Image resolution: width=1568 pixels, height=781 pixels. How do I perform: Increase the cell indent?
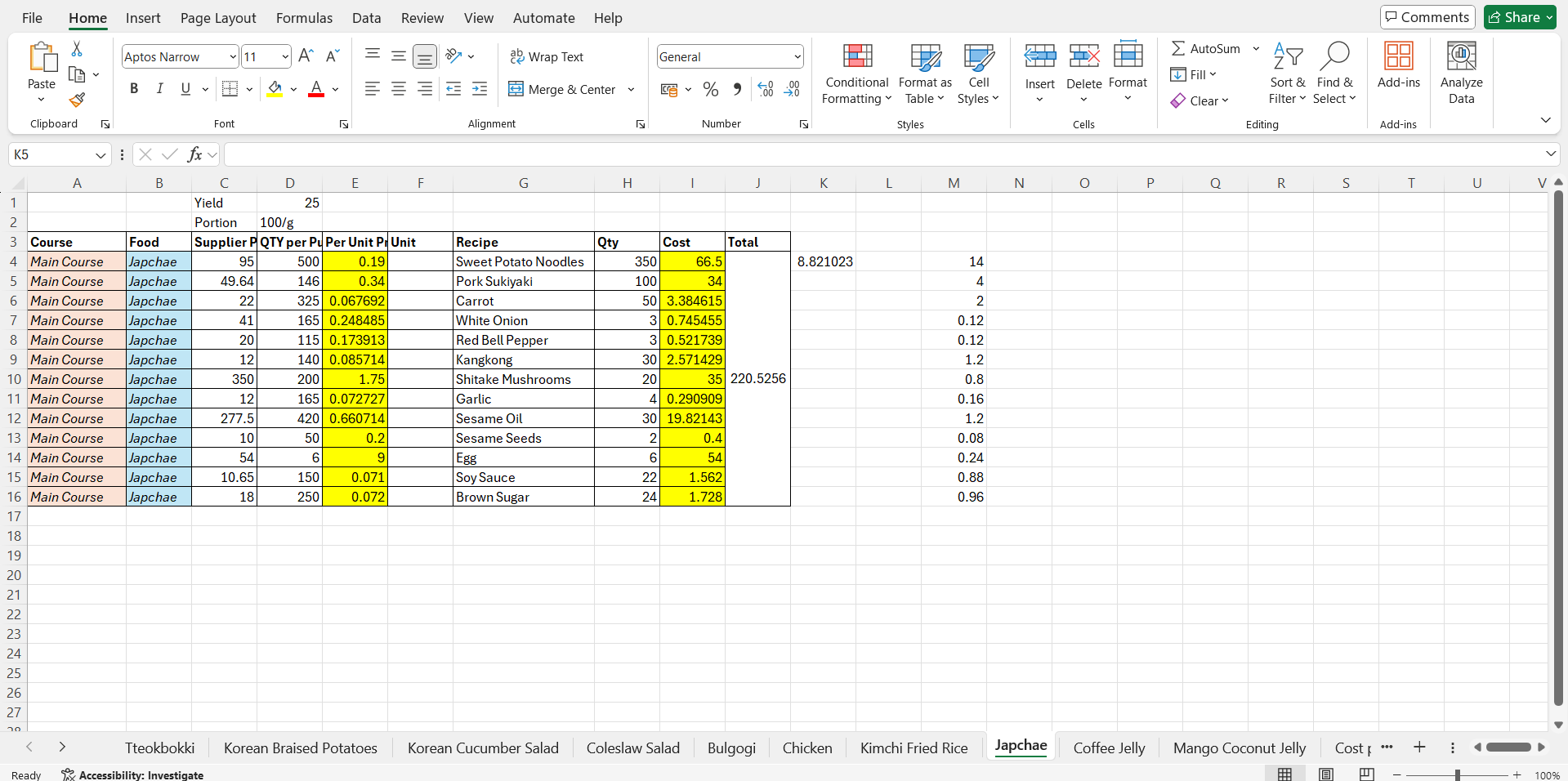(480, 89)
